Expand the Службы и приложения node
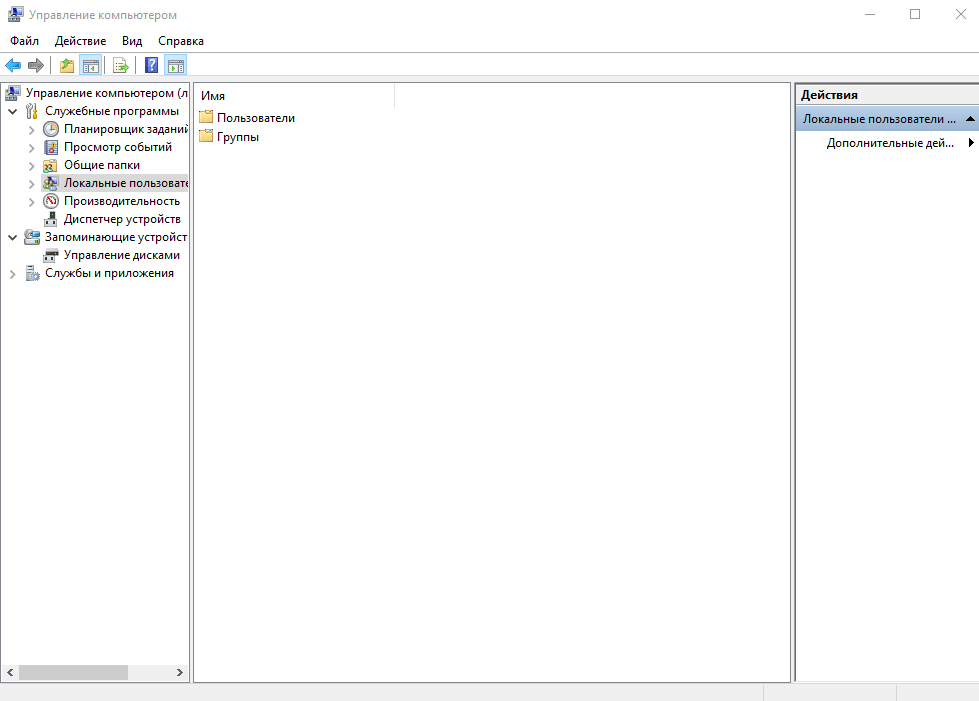Screen dimensions: 979x701 tap(12, 274)
